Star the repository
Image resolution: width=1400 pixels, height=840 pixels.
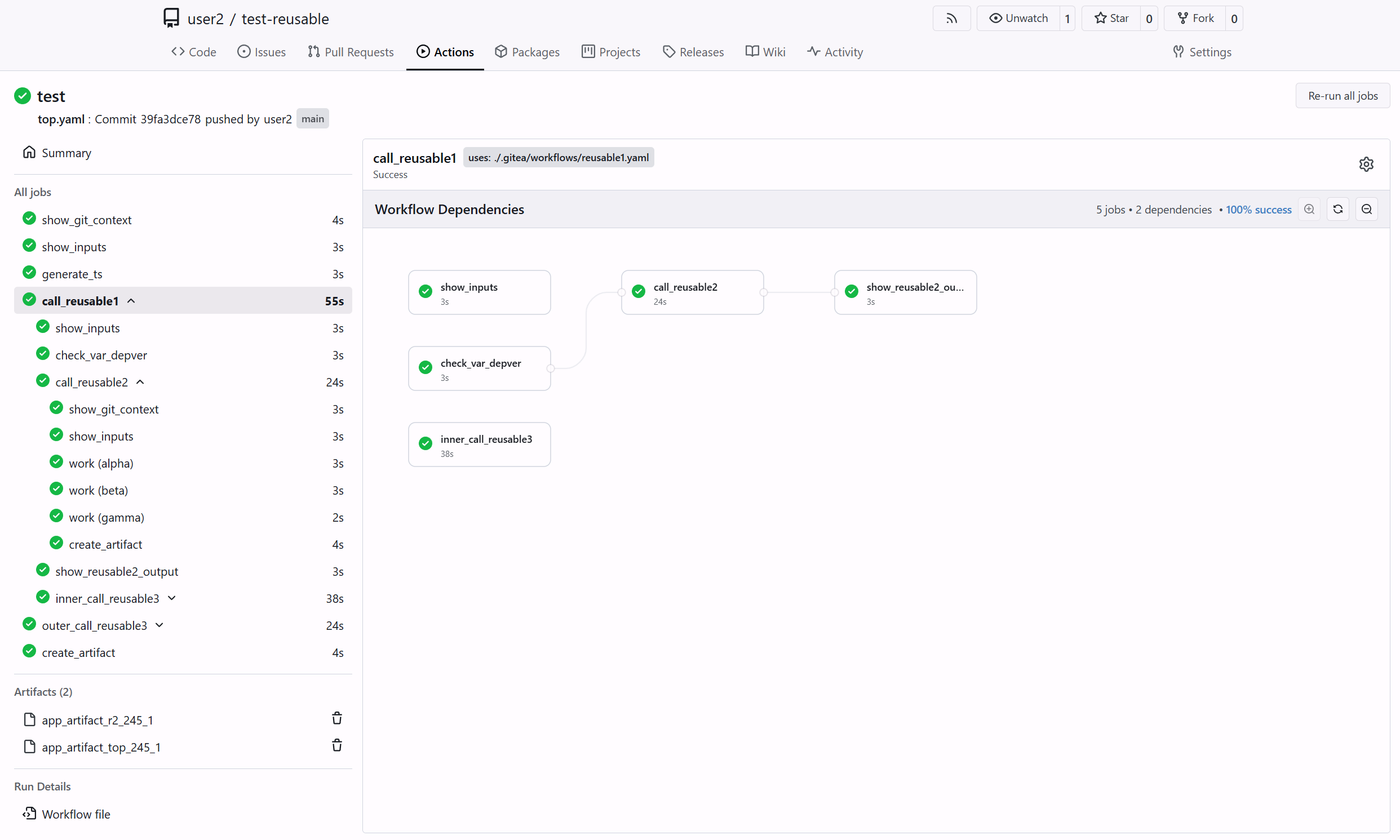click(x=1111, y=19)
